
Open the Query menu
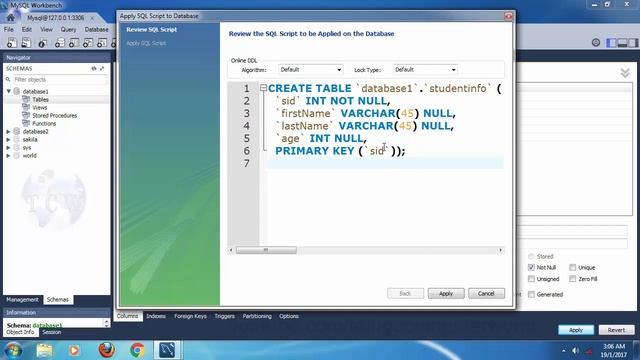click(x=68, y=29)
